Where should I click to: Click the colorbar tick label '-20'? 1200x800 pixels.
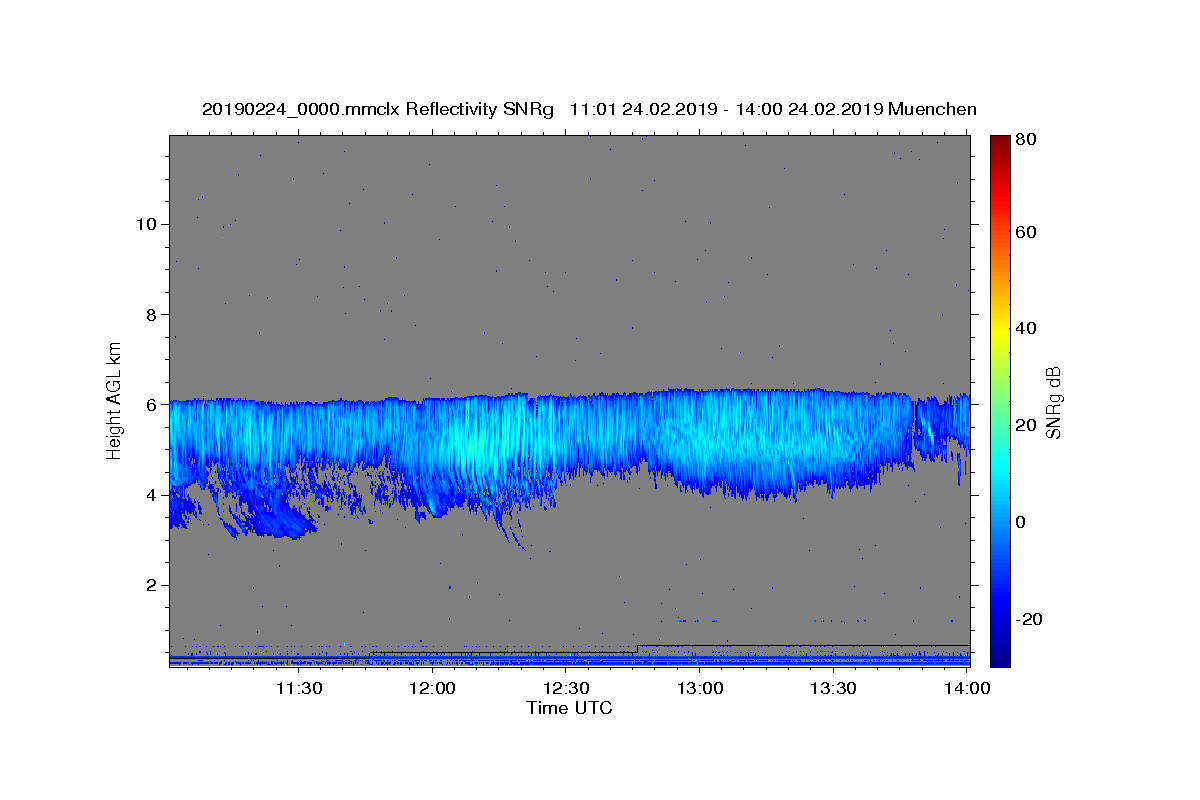[1029, 619]
